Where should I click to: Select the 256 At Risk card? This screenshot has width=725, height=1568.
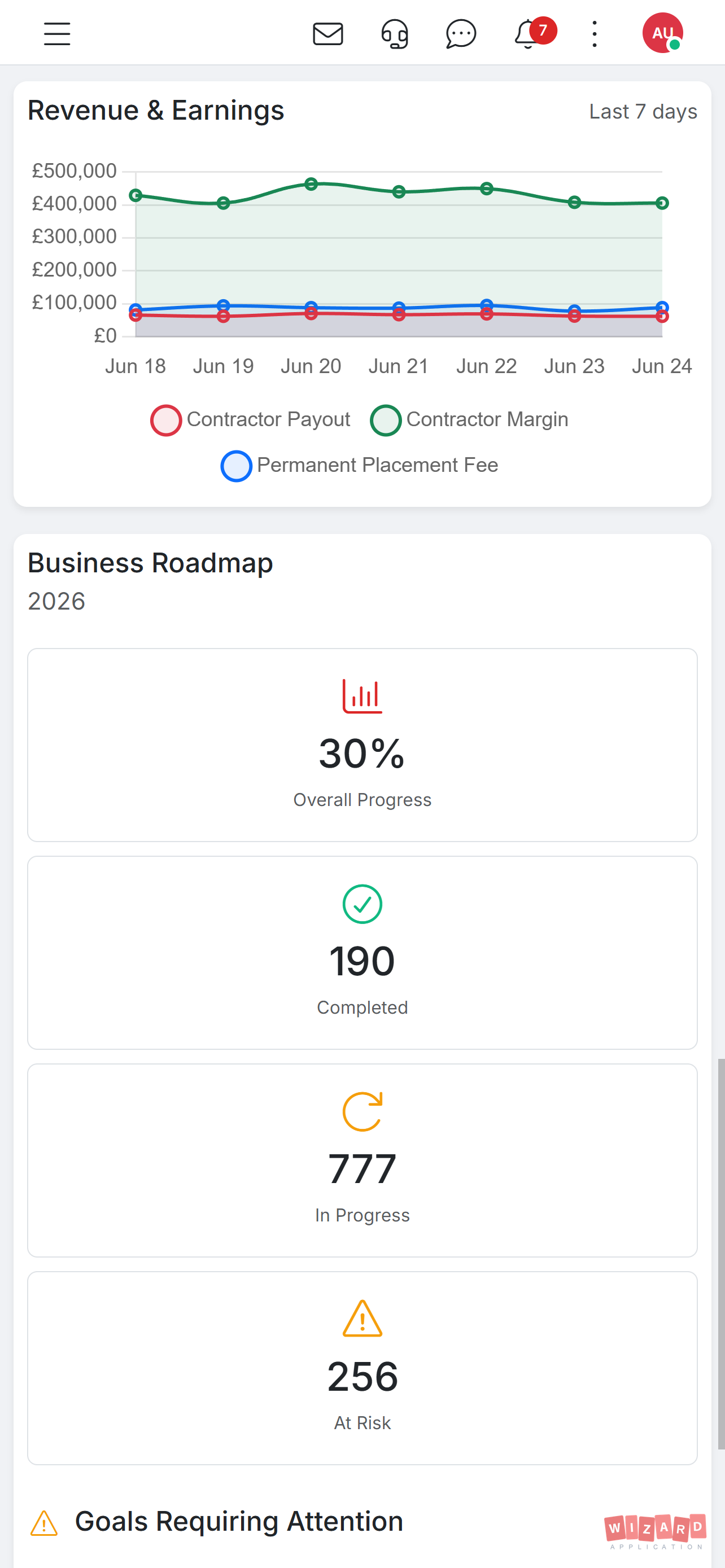362,1368
